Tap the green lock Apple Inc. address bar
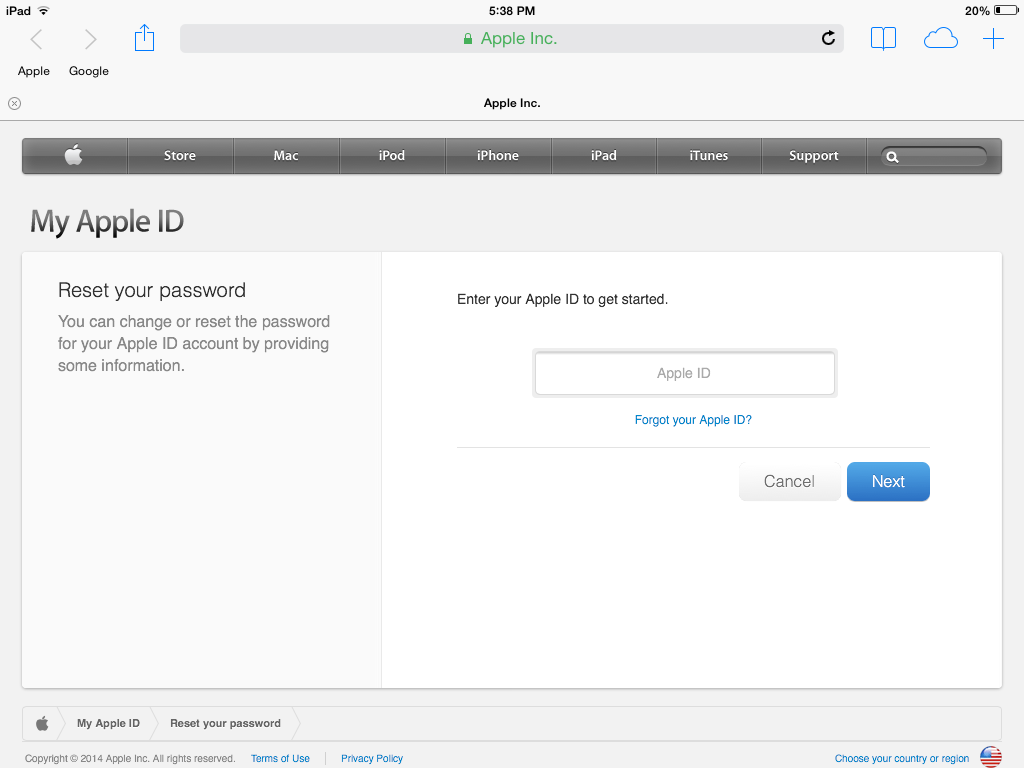 pos(511,39)
